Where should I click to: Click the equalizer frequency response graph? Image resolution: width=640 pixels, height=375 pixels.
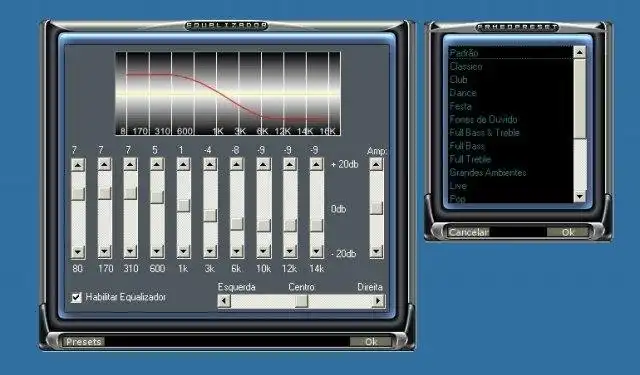228,93
